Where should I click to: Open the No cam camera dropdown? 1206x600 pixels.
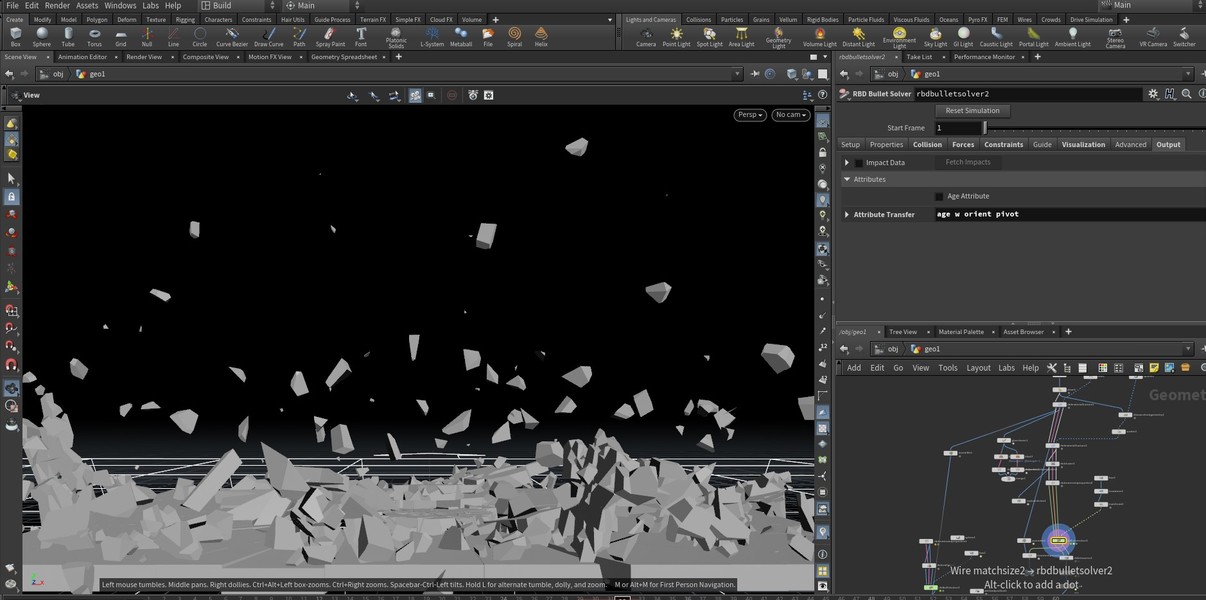point(791,115)
